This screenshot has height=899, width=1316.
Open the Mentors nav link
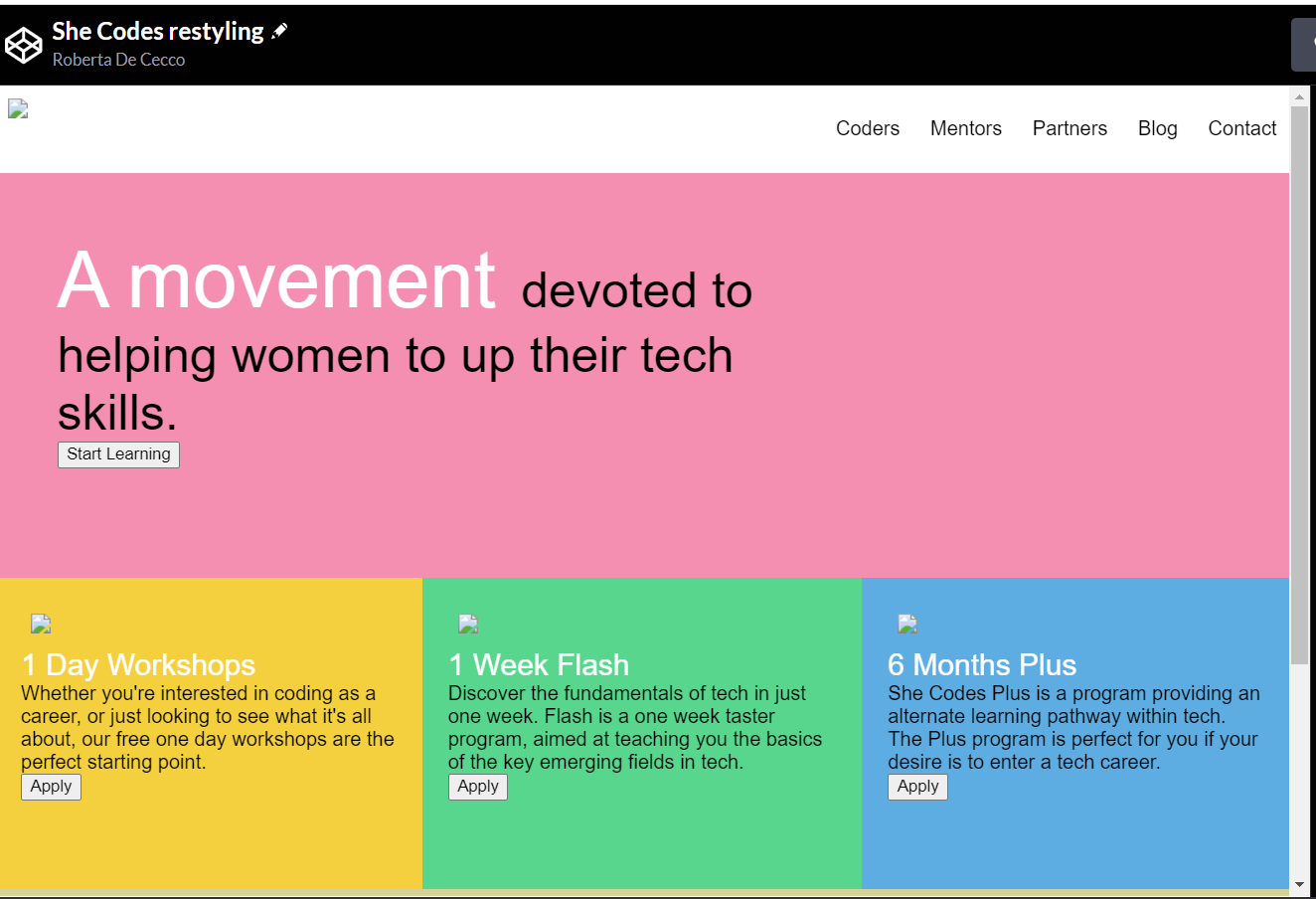[x=966, y=128]
